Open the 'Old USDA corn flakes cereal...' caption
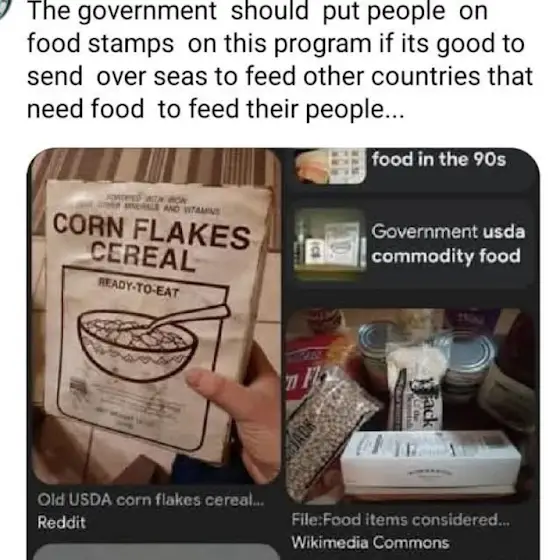The height and width of the screenshot is (560, 560). pyautogui.click(x=151, y=499)
